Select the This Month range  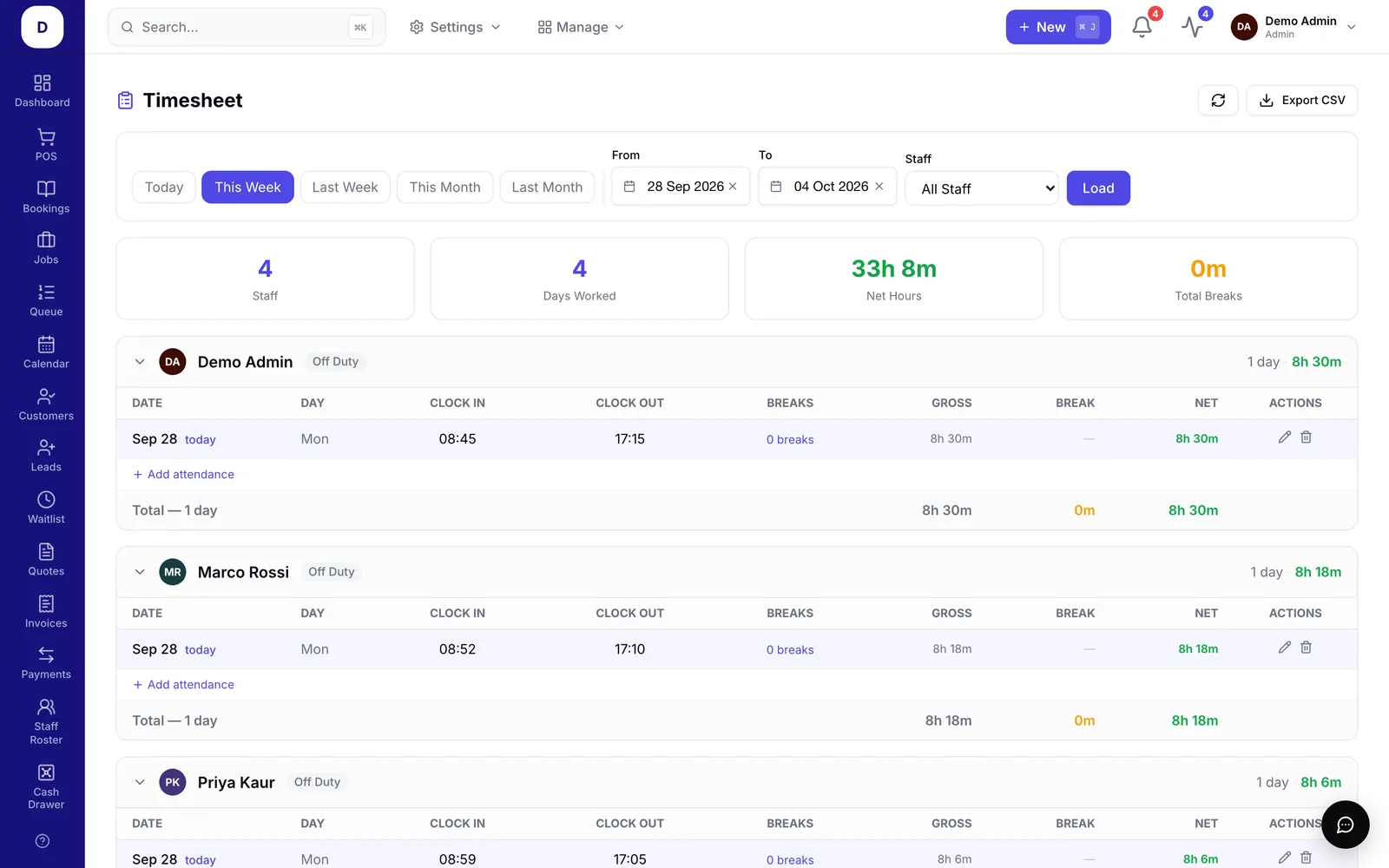click(x=444, y=187)
